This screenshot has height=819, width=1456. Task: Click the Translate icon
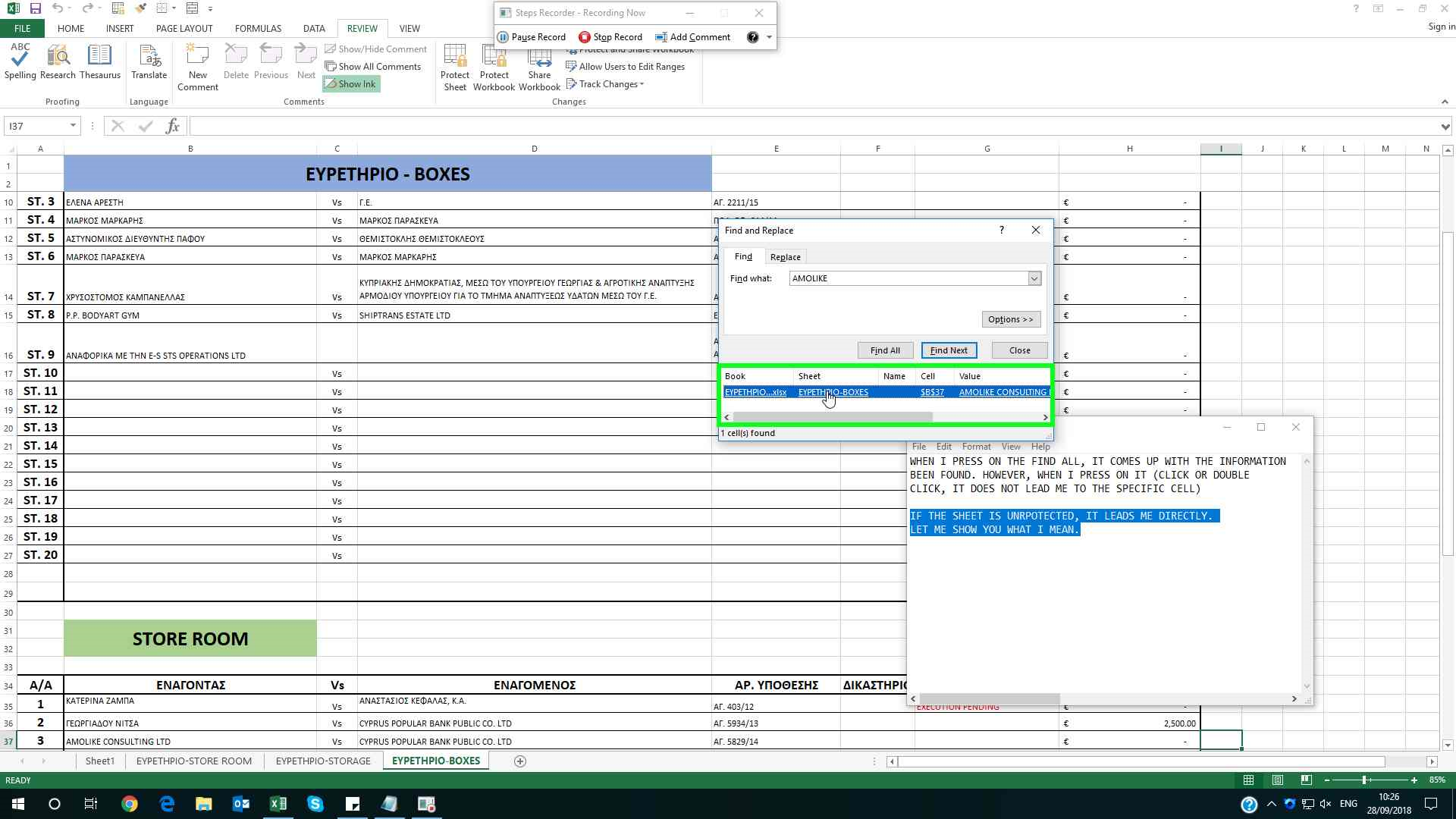149,61
